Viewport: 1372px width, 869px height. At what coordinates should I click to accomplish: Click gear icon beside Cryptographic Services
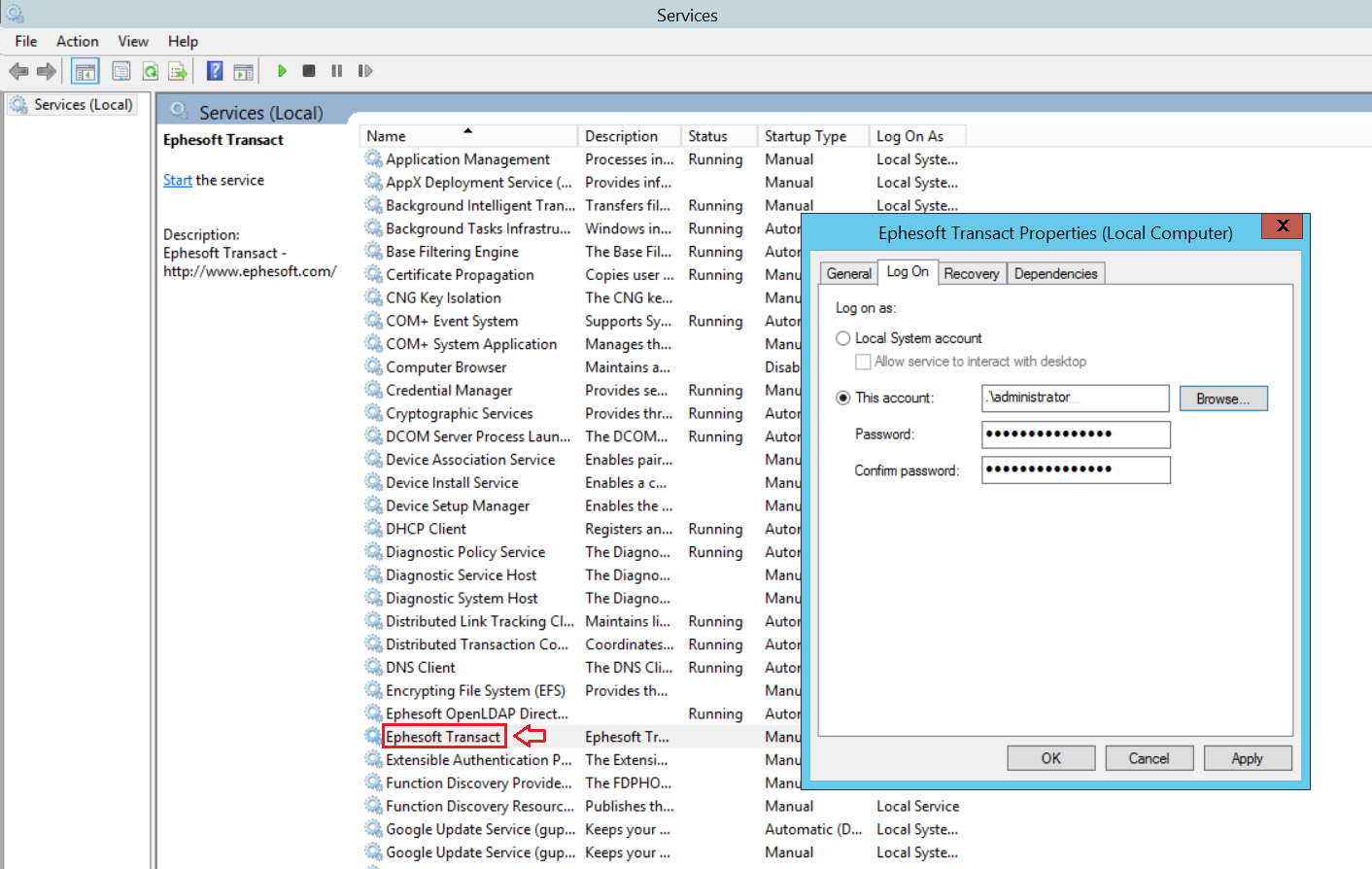point(373,413)
